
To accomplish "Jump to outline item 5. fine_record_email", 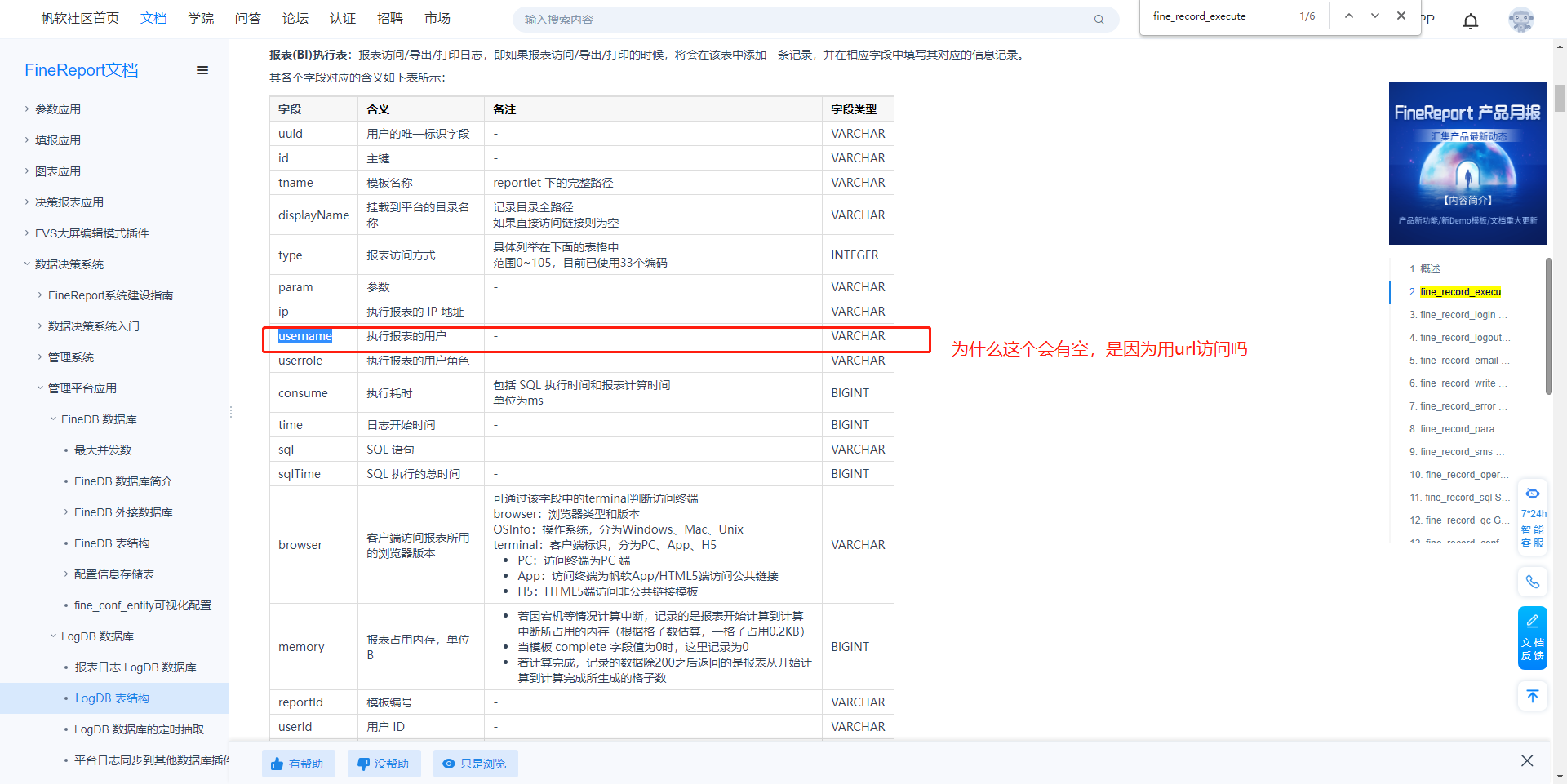I will tap(1460, 361).
